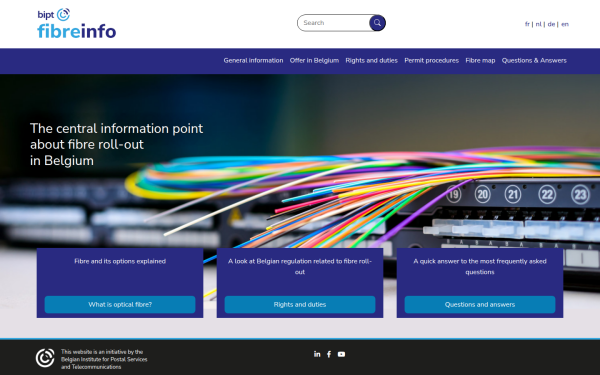
Task: Click the Rights and duties card button
Action: (x=300, y=305)
